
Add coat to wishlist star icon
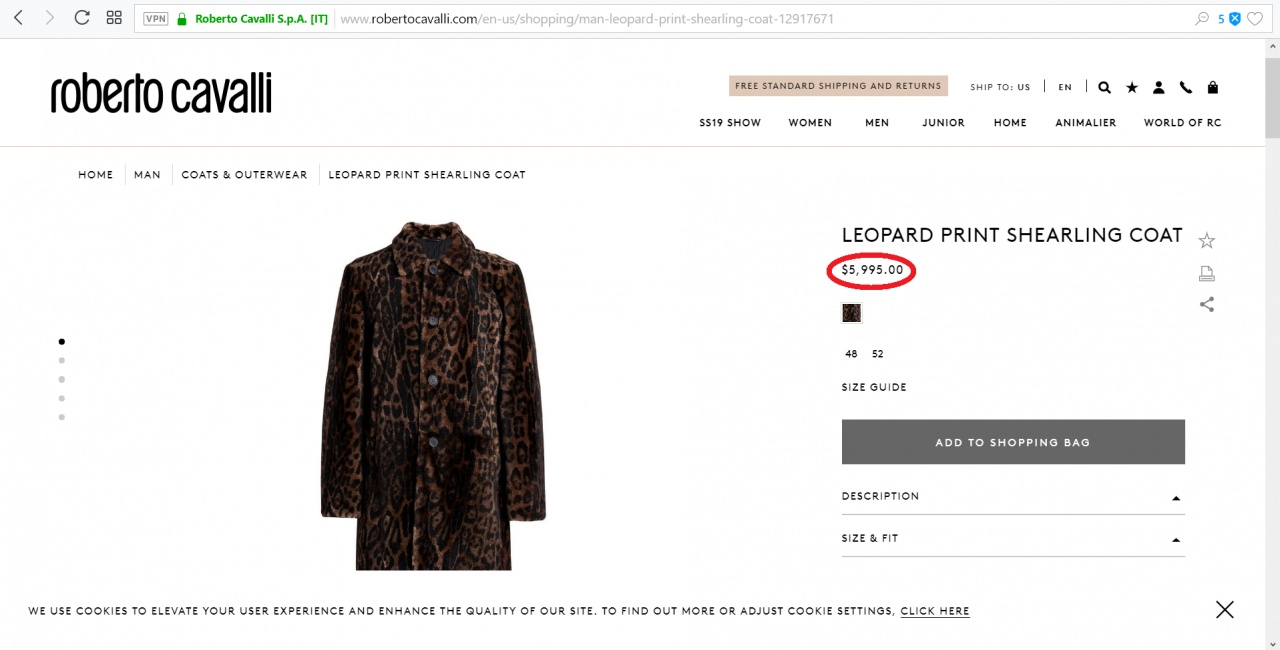(1207, 240)
